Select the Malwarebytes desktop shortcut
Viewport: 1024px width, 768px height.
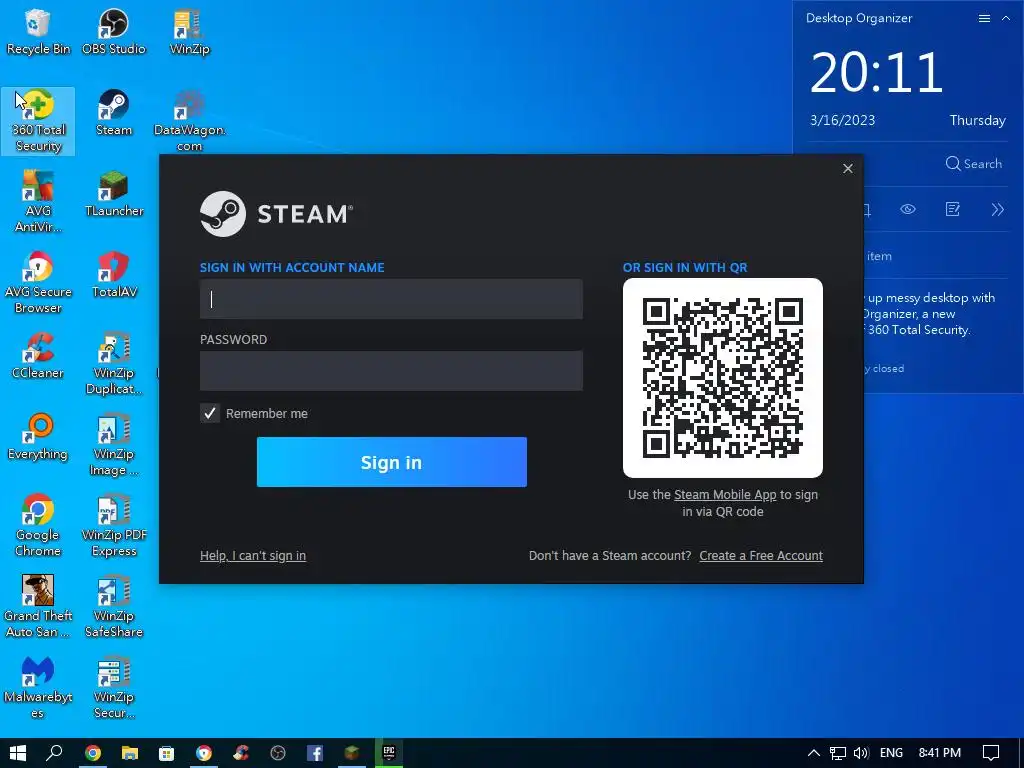click(x=38, y=688)
